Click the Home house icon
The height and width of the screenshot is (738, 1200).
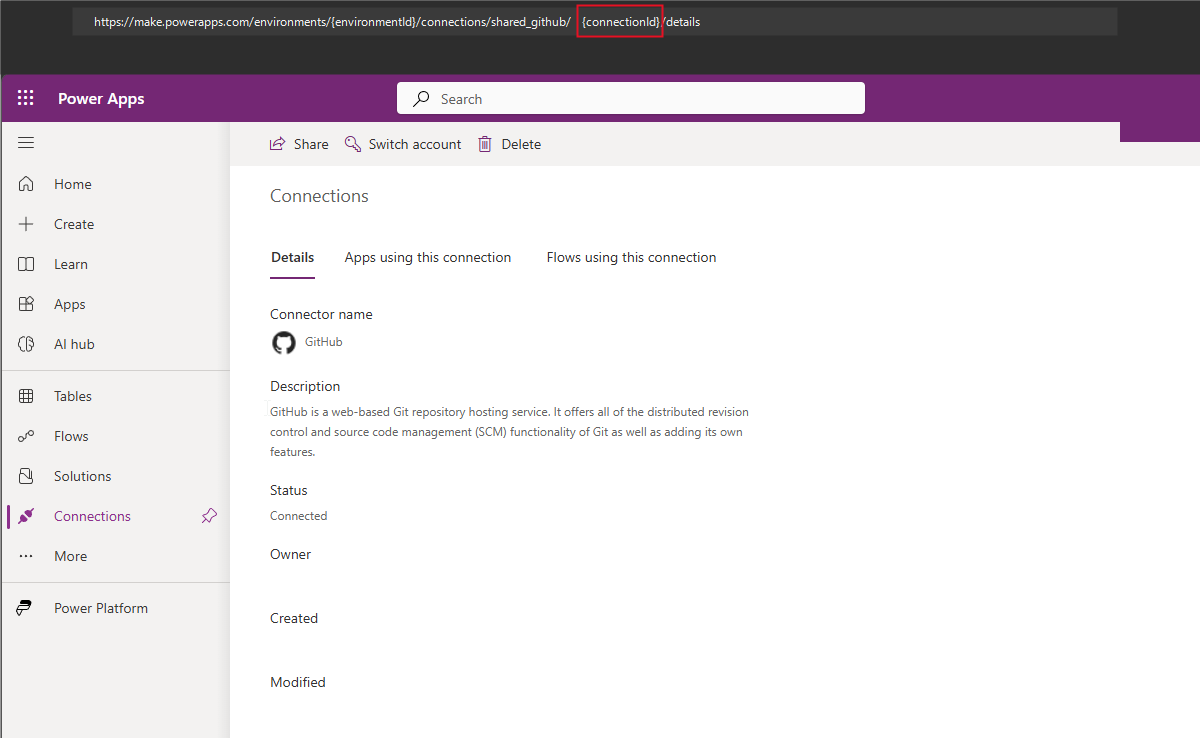coord(26,184)
